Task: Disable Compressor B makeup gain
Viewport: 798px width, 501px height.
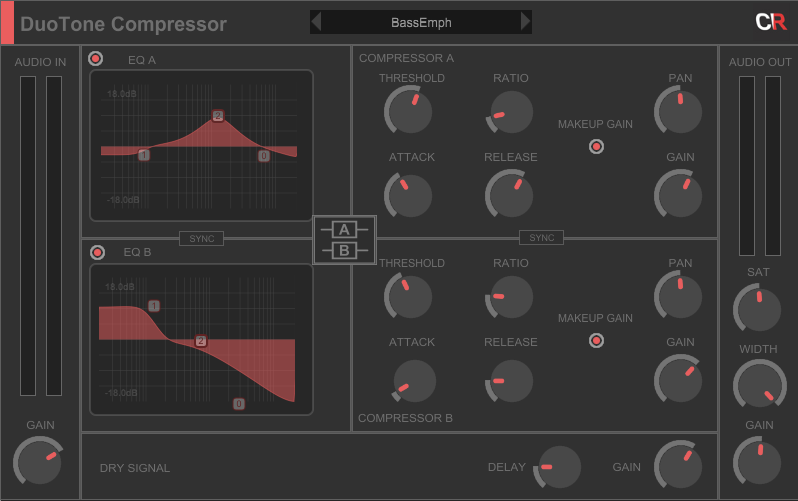Action: tap(596, 340)
